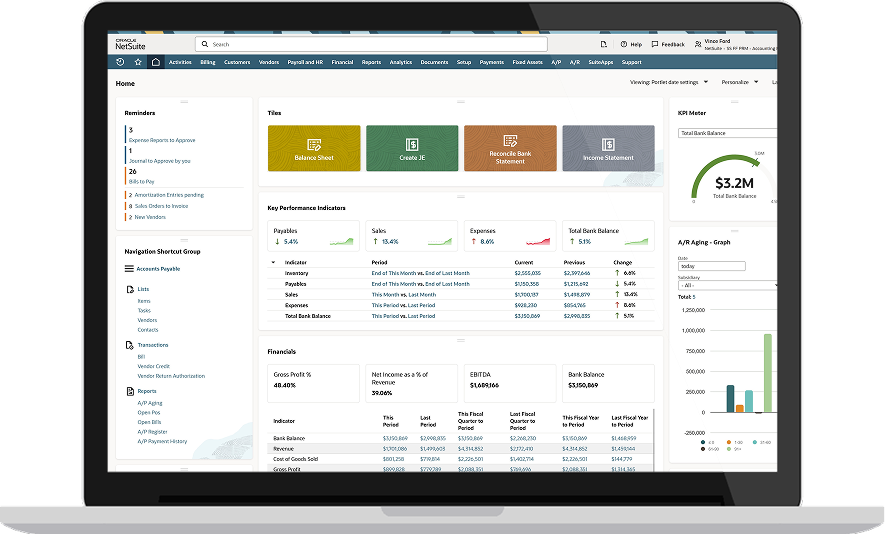Click the tallest light green bar in the A/R Aging graph
Image resolution: width=885 pixels, height=535 pixels.
[x=768, y=372]
